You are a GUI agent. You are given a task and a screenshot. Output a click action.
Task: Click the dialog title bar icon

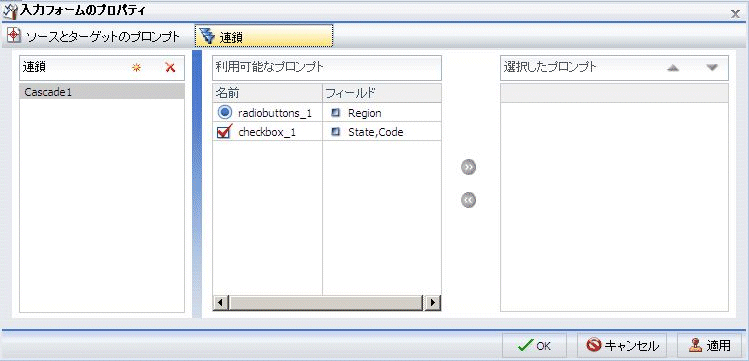[11, 10]
